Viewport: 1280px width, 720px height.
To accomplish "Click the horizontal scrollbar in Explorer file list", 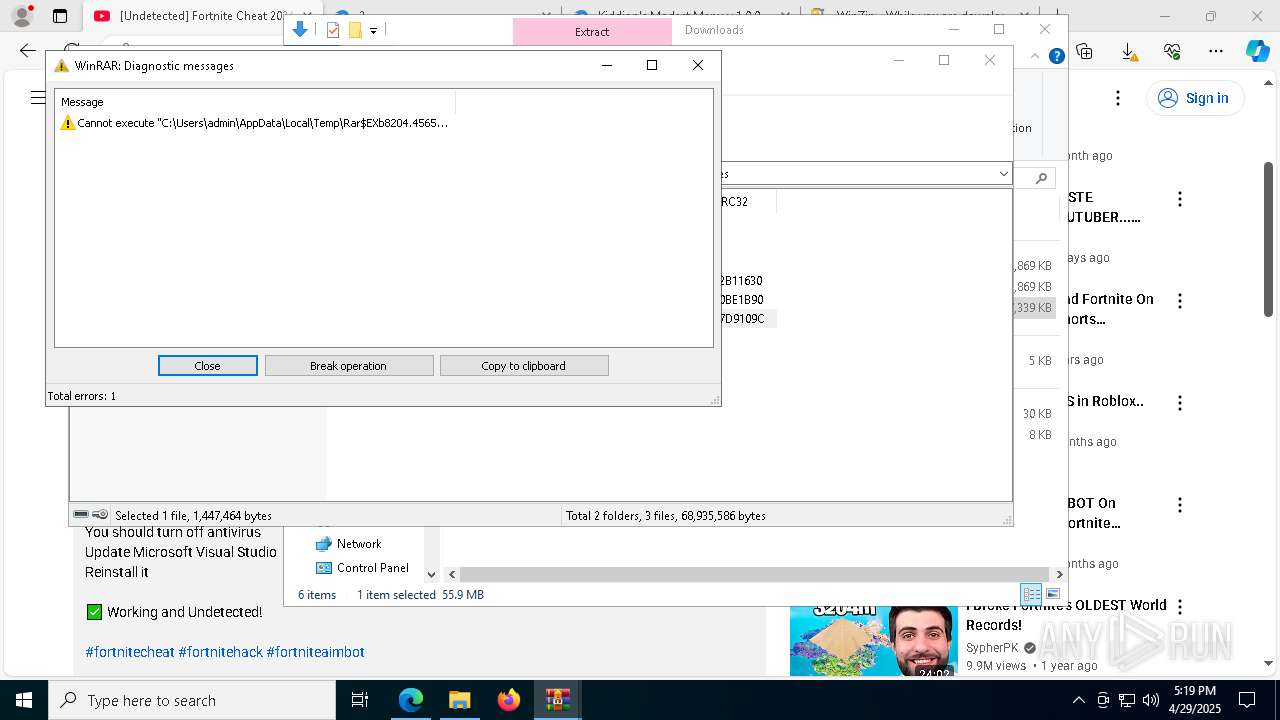I will (754, 574).
